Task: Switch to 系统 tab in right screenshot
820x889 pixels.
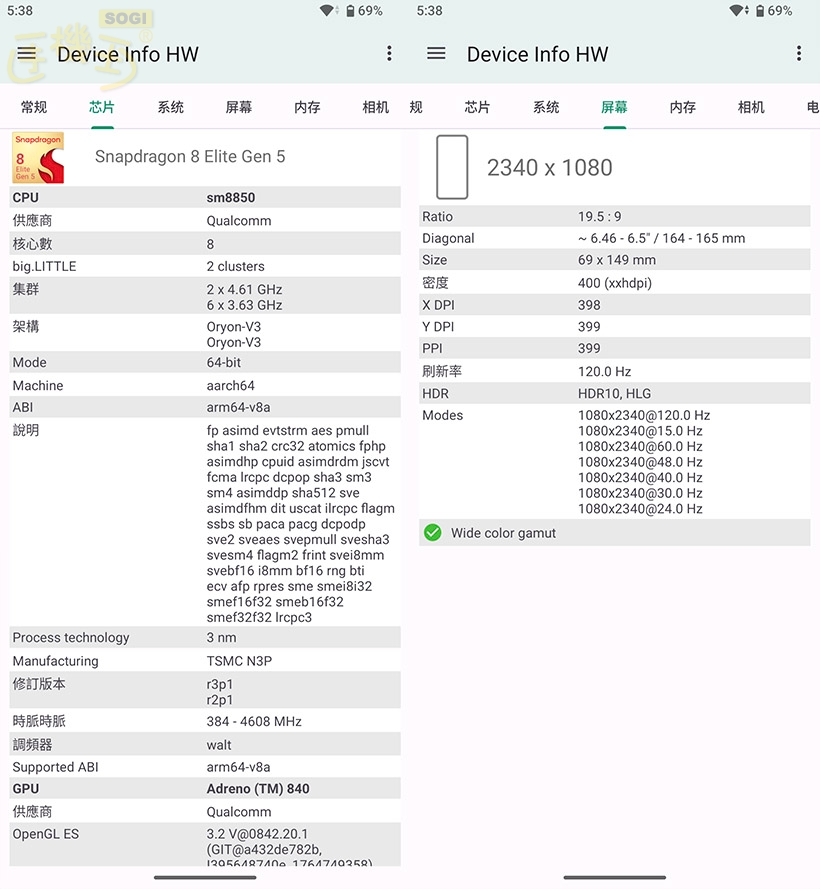Action: (546, 107)
